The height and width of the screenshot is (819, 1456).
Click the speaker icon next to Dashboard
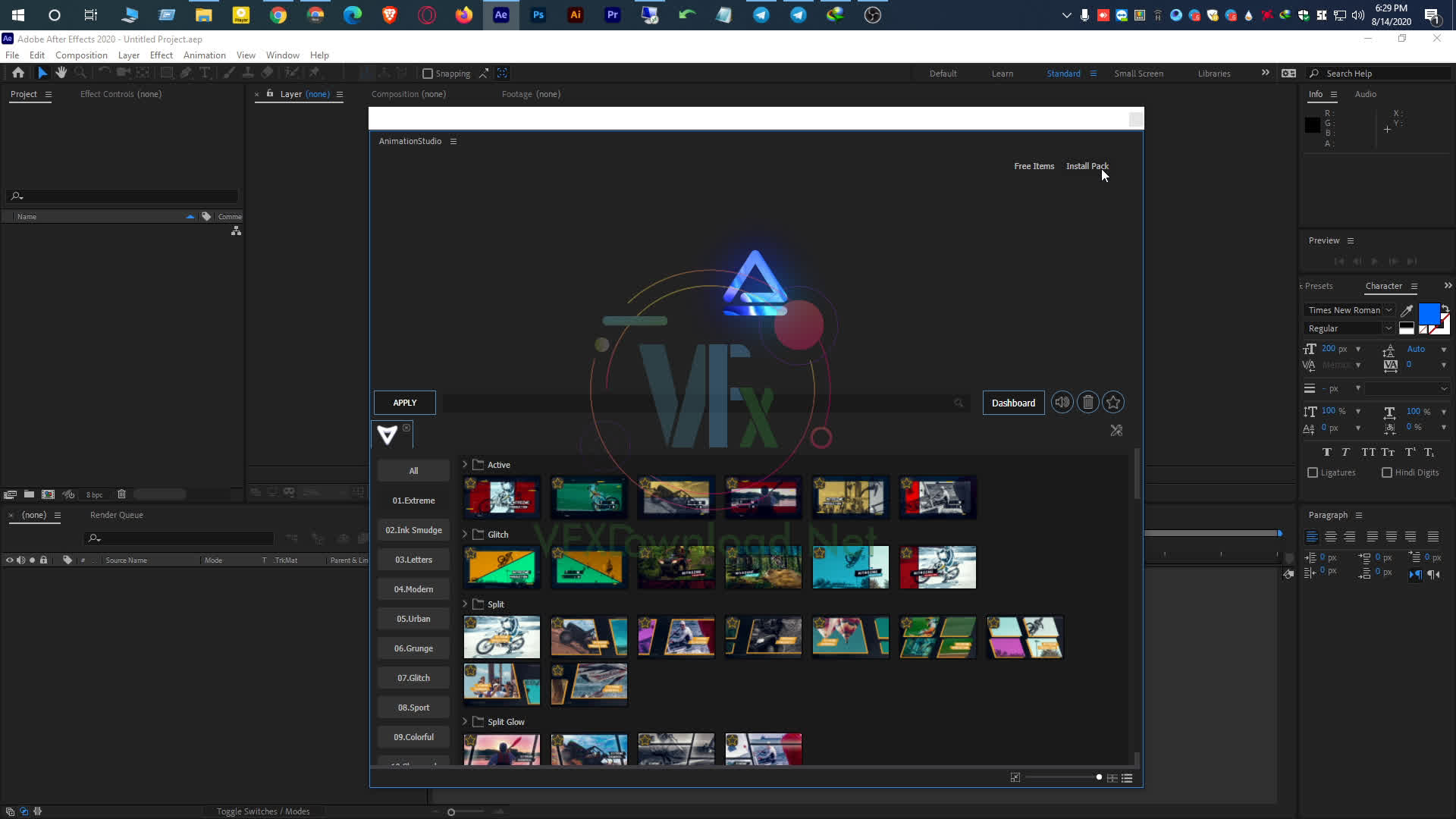coord(1062,402)
